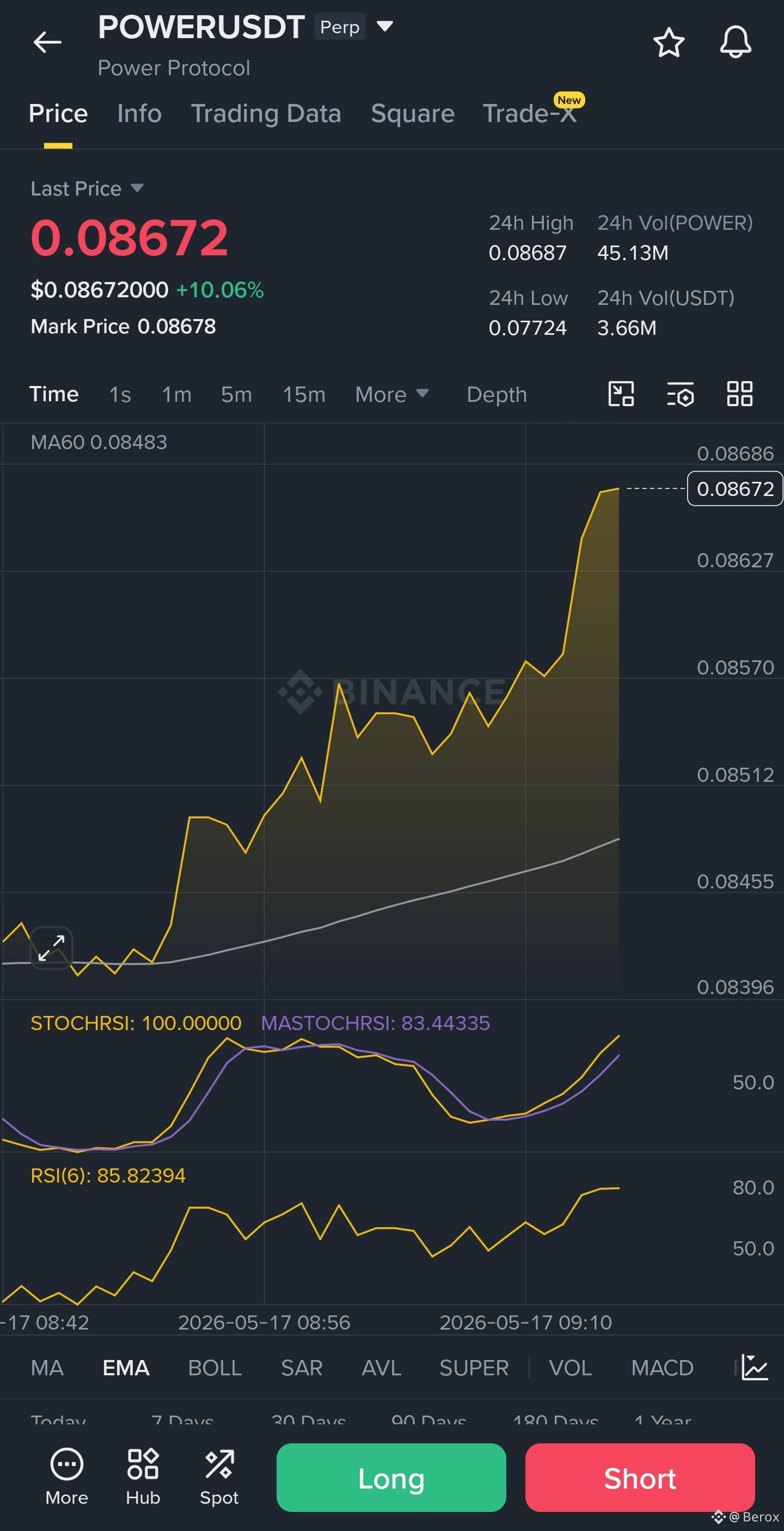This screenshot has height=1531, width=784.
Task: Toggle the MA indicator
Action: click(47, 1368)
